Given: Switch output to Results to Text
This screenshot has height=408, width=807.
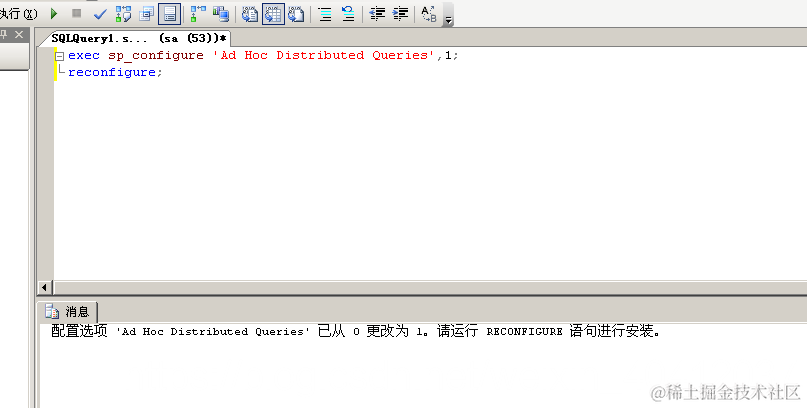Looking at the screenshot, I should click(x=250, y=14).
